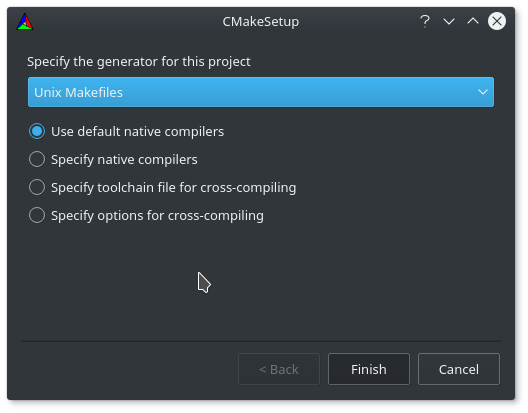
Task: Click the "Use default native compilers" label text
Action: tap(137, 131)
